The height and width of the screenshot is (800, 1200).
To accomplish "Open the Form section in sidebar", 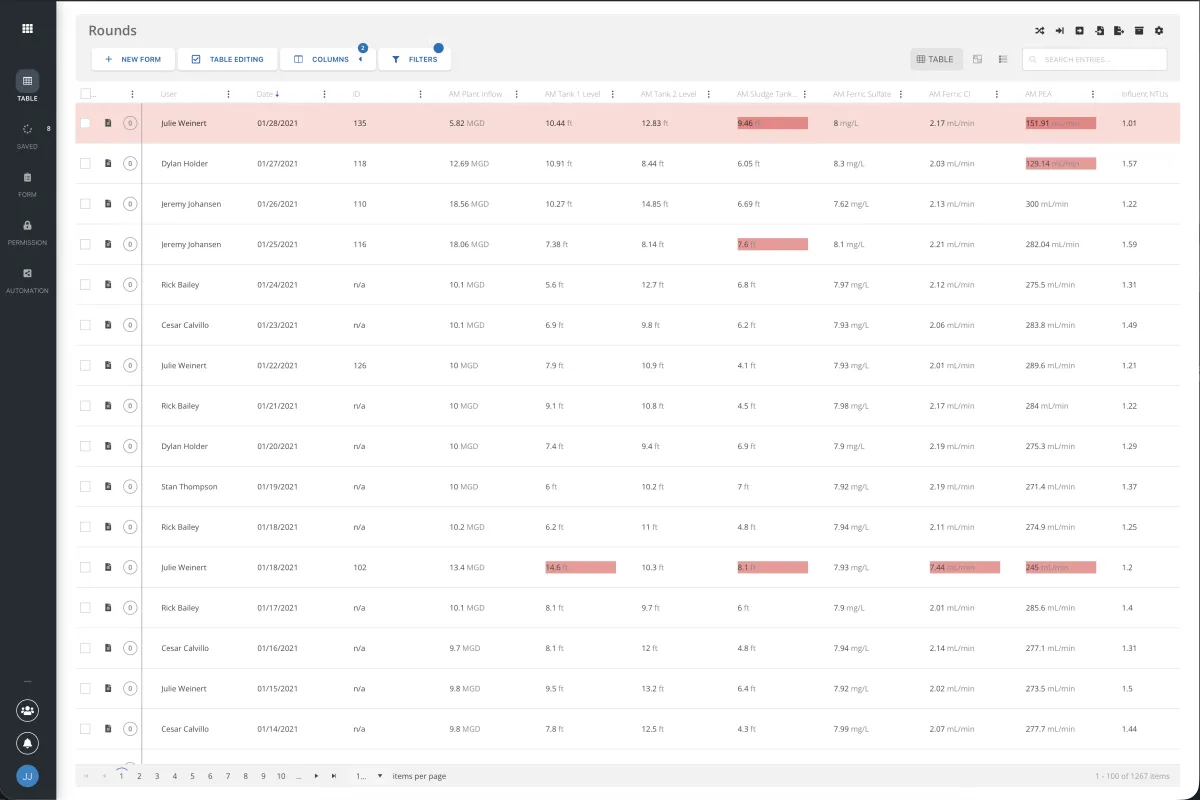I will point(27,184).
